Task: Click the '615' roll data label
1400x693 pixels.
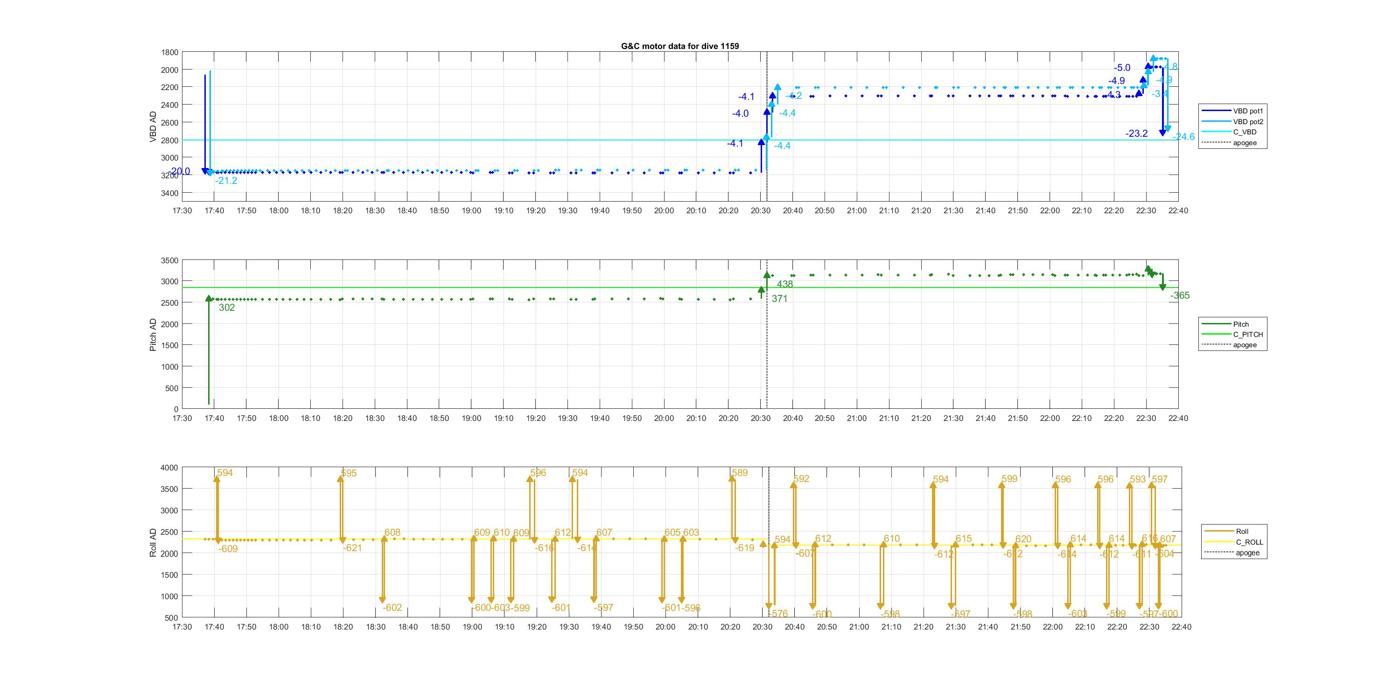Action: (x=963, y=539)
